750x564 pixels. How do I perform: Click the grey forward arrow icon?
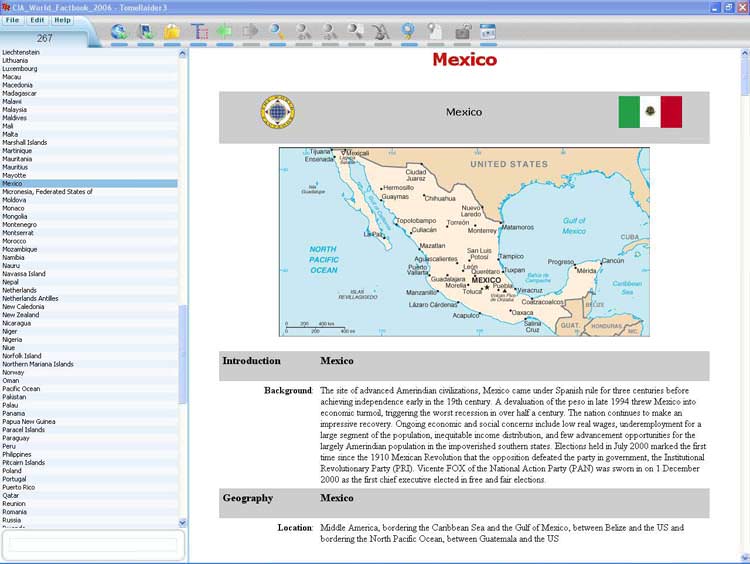[251, 32]
